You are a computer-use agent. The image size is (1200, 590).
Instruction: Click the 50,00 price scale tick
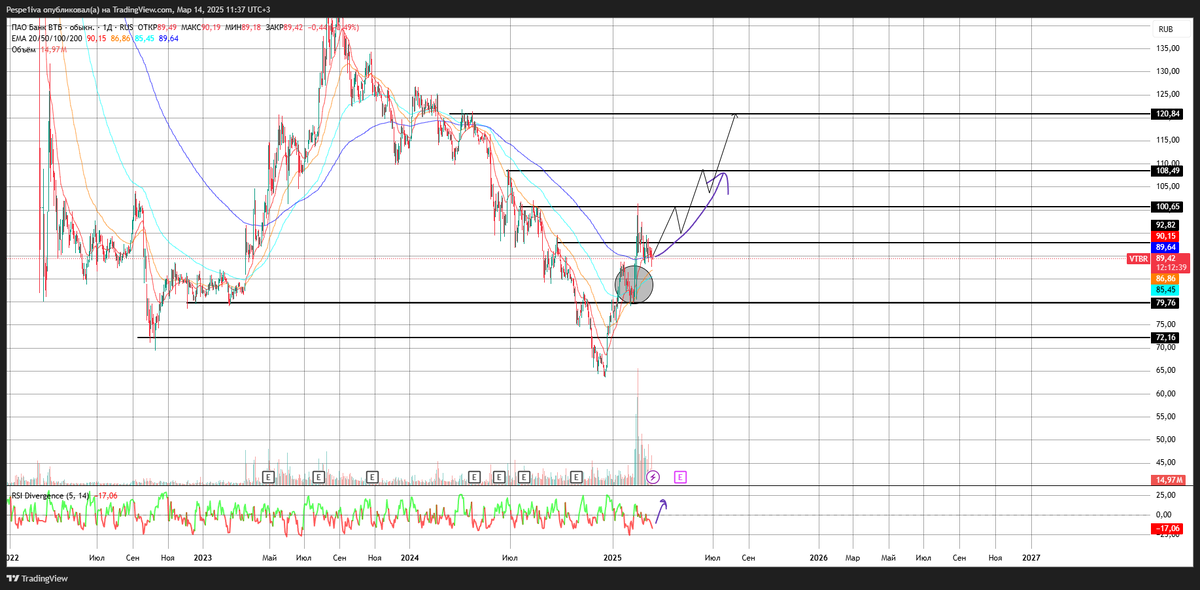pyautogui.click(x=1166, y=439)
